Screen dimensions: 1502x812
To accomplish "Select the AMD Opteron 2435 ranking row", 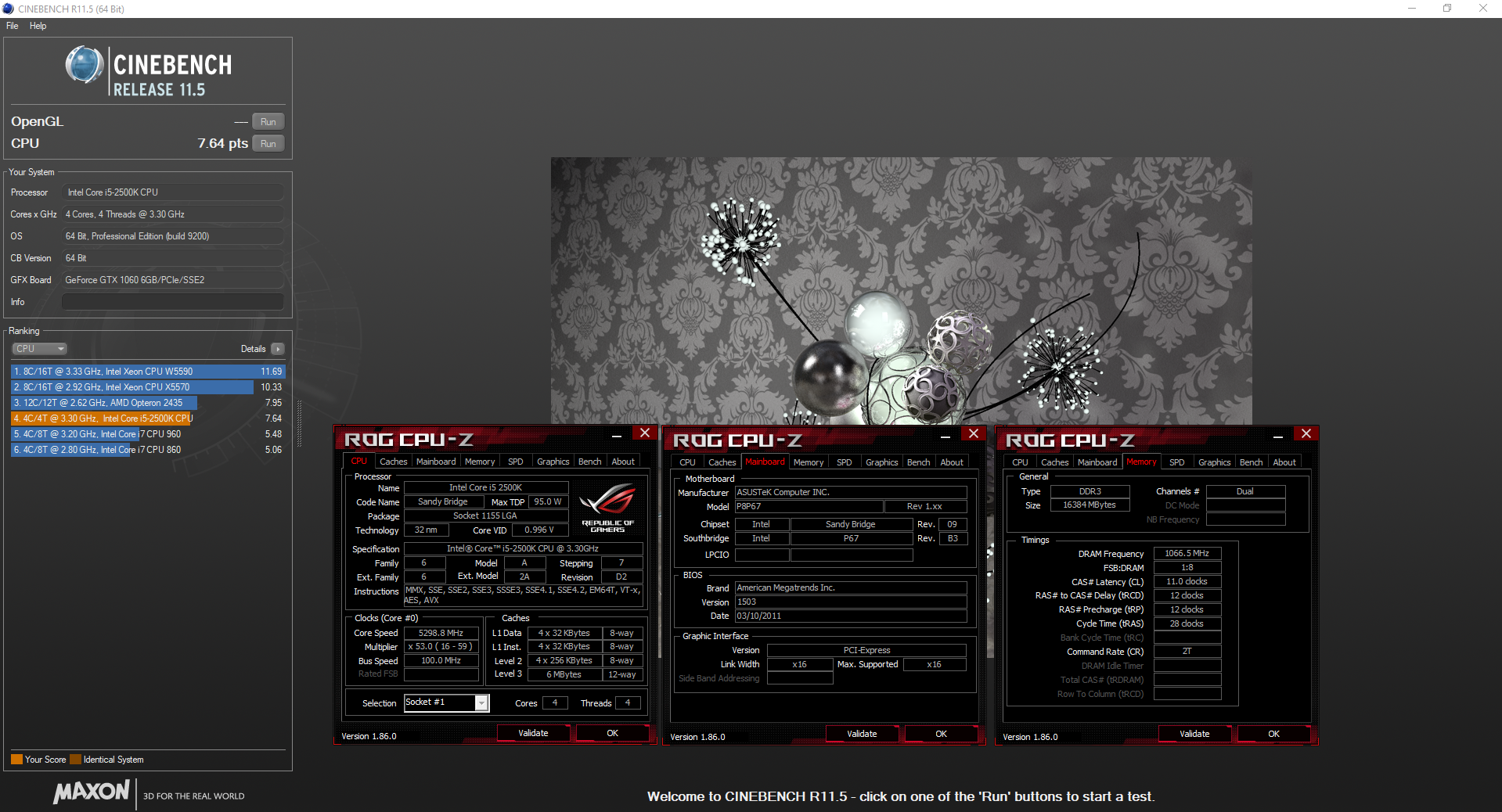I will point(147,403).
